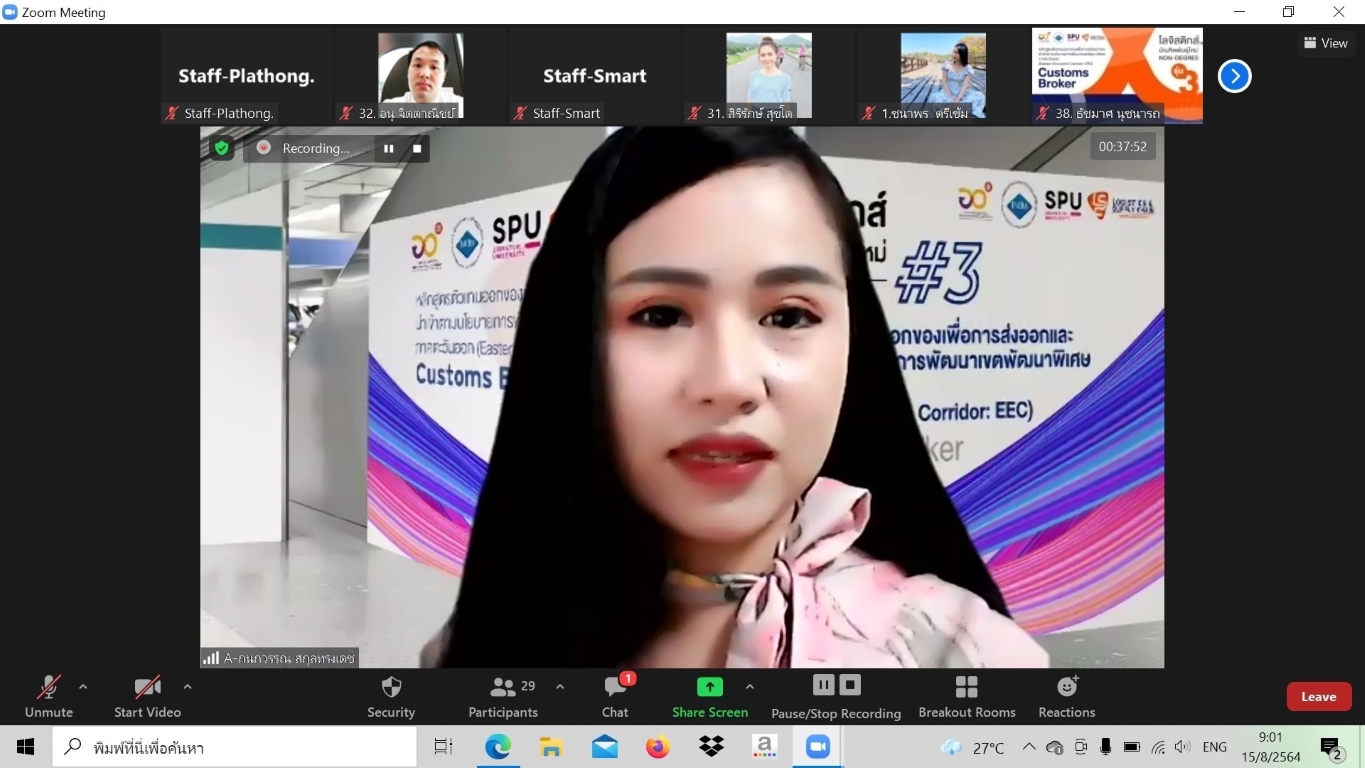Select participant 31 video thumbnail

tap(769, 76)
